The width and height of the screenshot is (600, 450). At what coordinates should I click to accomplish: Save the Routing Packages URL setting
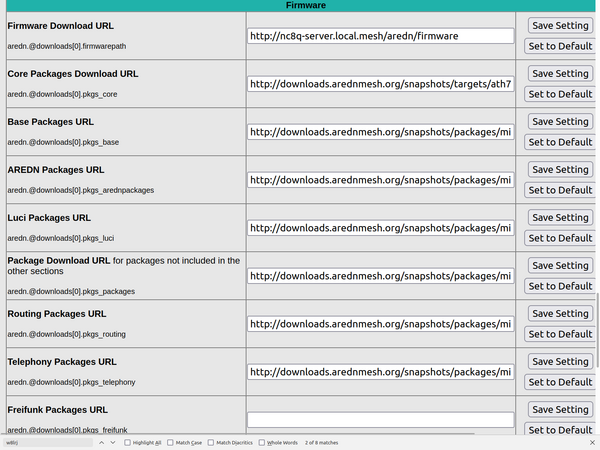[x=560, y=314]
